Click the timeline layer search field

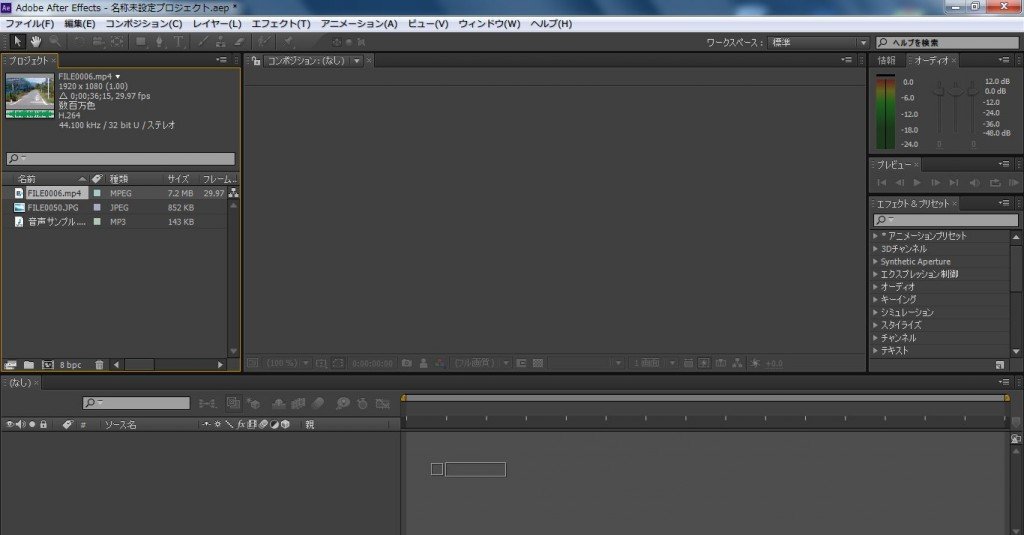pyautogui.click(x=136, y=403)
